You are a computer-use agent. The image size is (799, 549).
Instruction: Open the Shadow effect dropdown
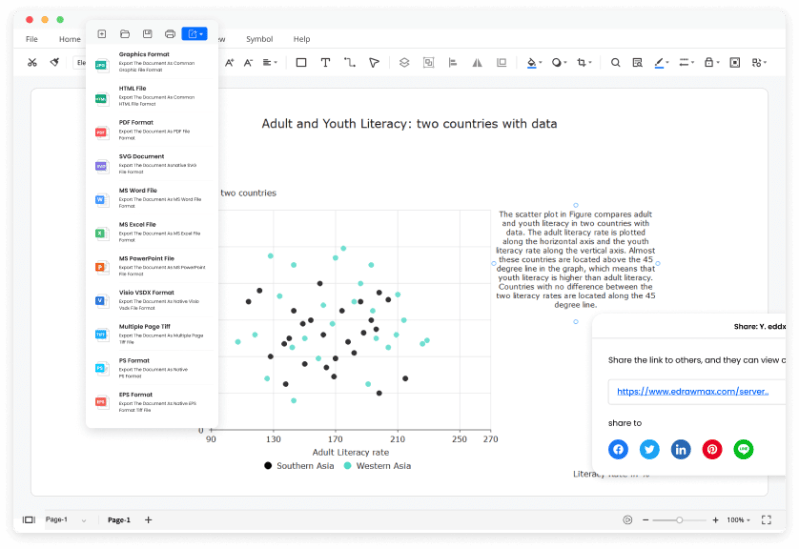[558, 63]
